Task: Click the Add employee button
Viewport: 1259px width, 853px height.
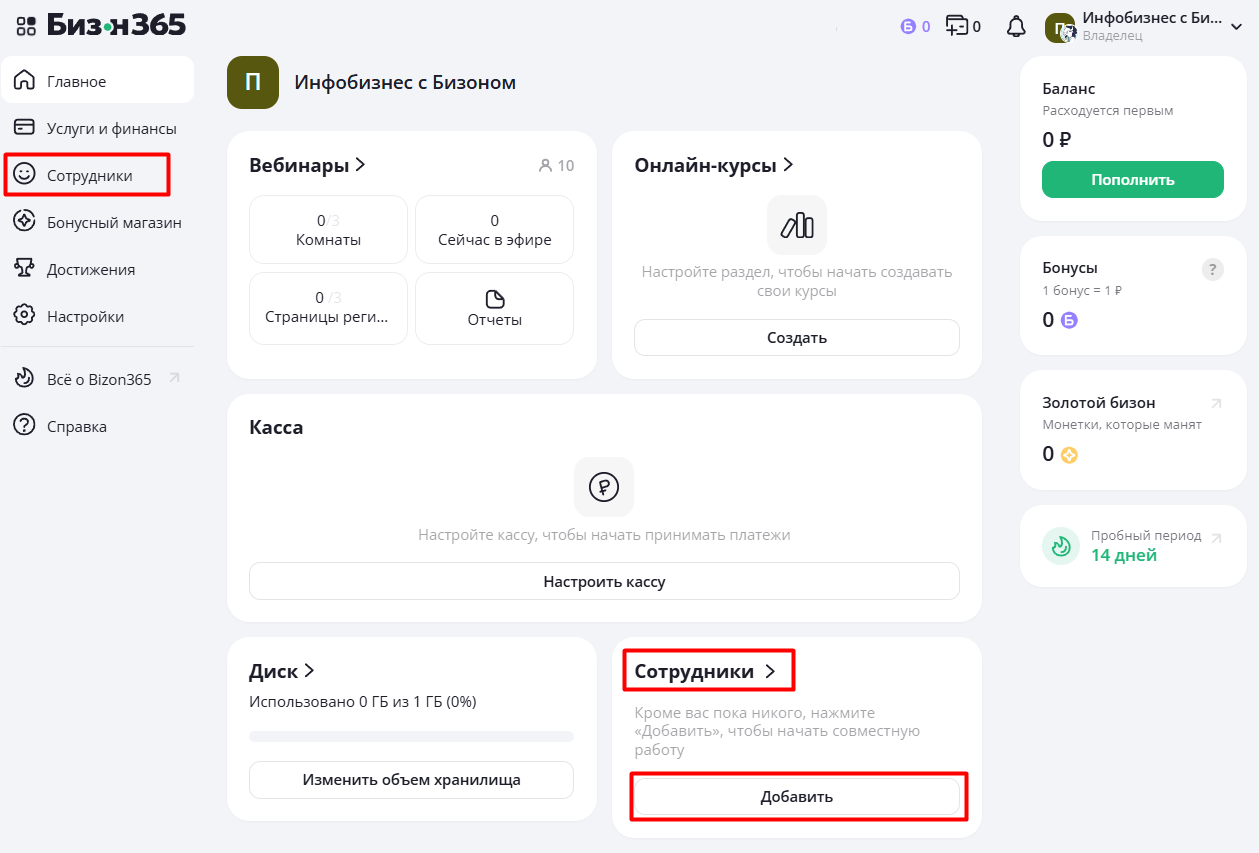Action: (x=796, y=797)
